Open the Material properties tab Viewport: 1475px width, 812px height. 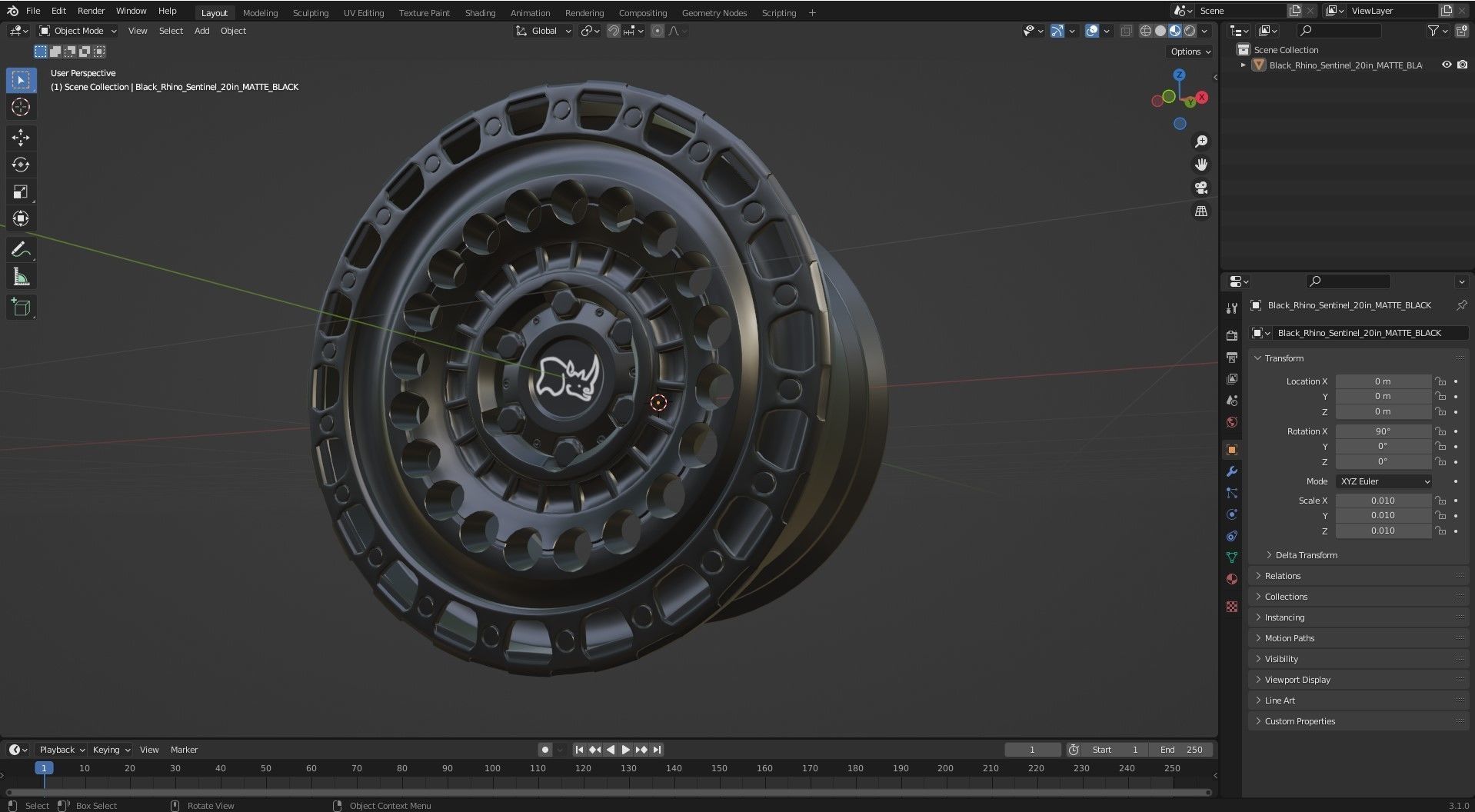point(1232,579)
